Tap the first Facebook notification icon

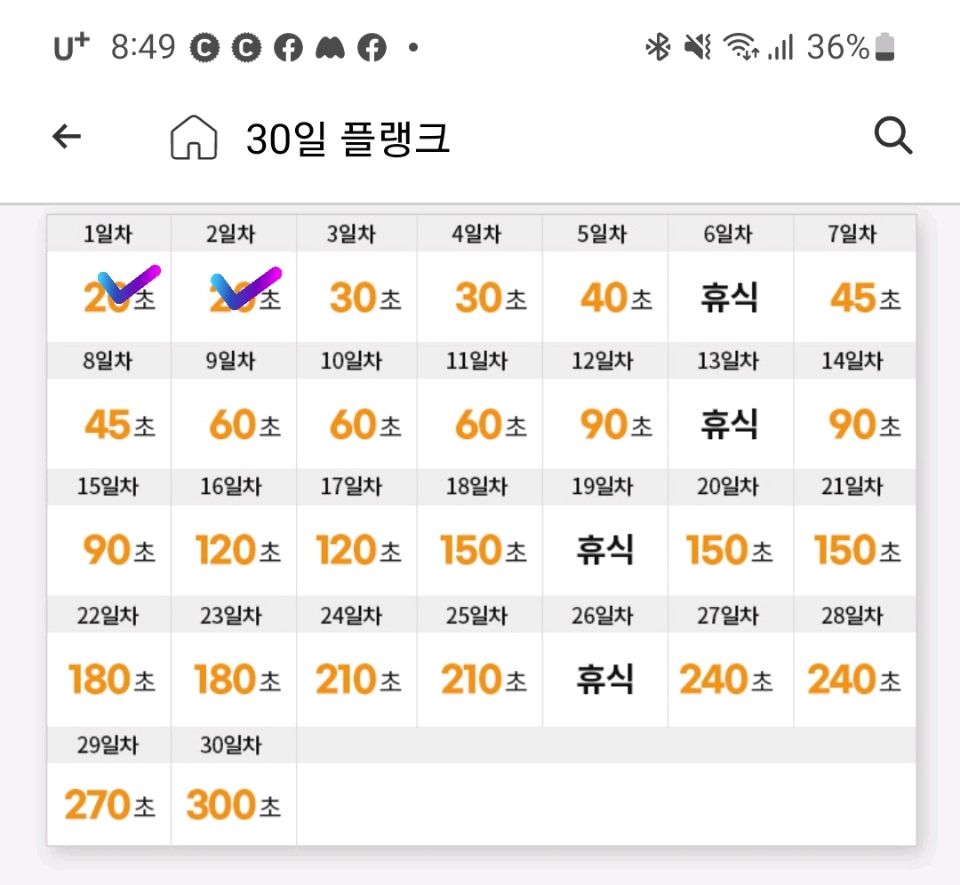pos(288,48)
